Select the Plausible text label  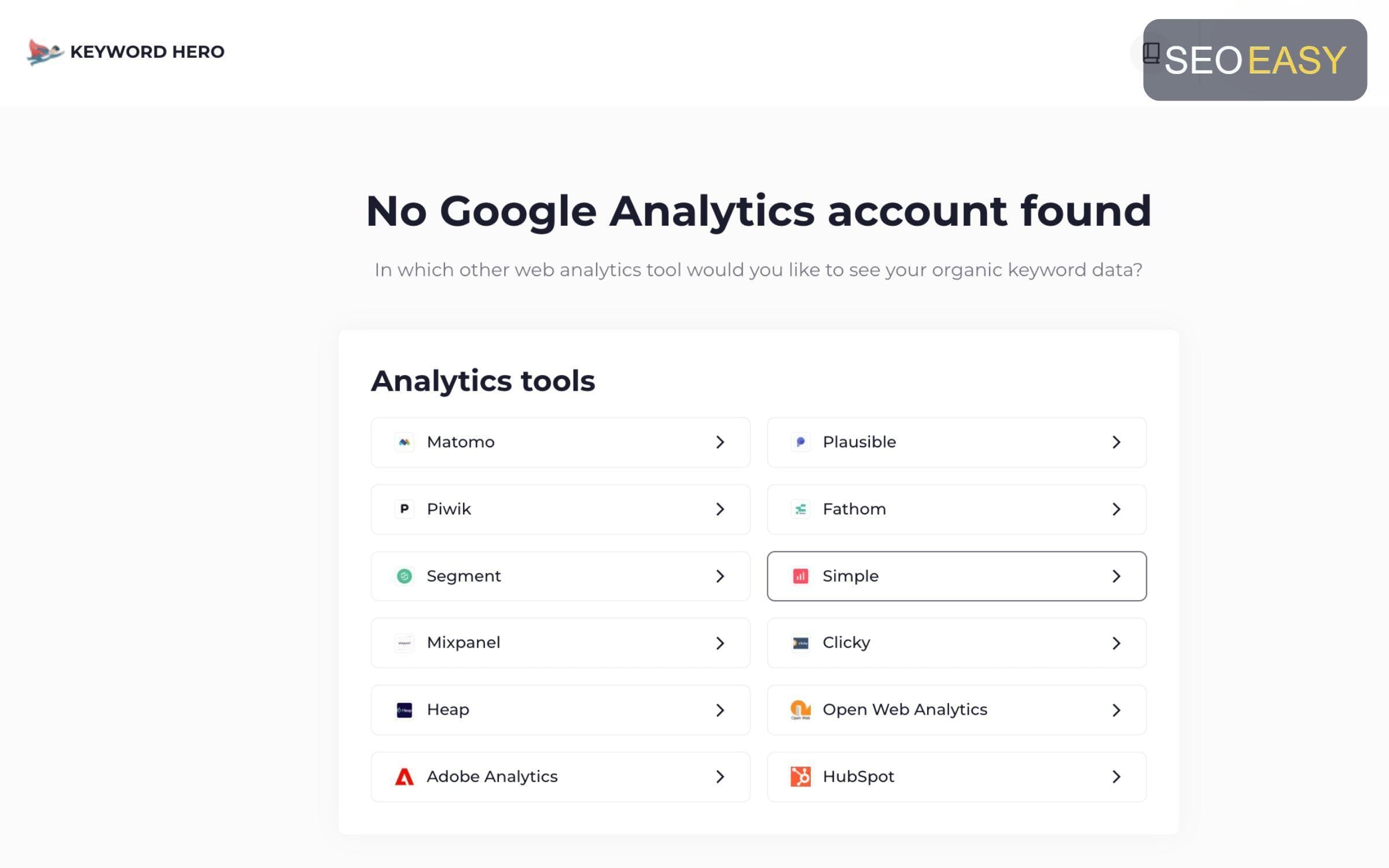coord(859,442)
